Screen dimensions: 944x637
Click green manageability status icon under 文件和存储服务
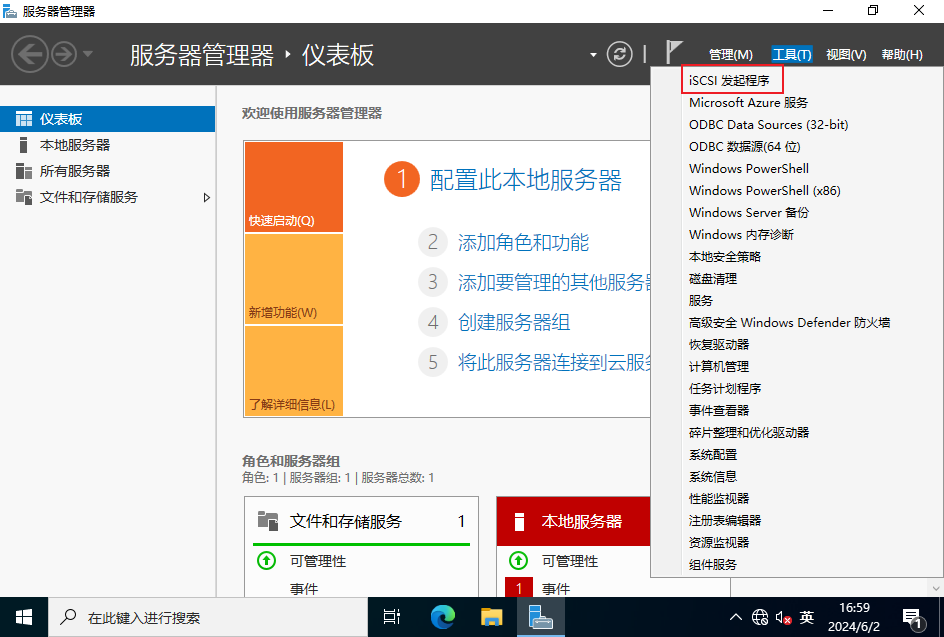(x=266, y=561)
